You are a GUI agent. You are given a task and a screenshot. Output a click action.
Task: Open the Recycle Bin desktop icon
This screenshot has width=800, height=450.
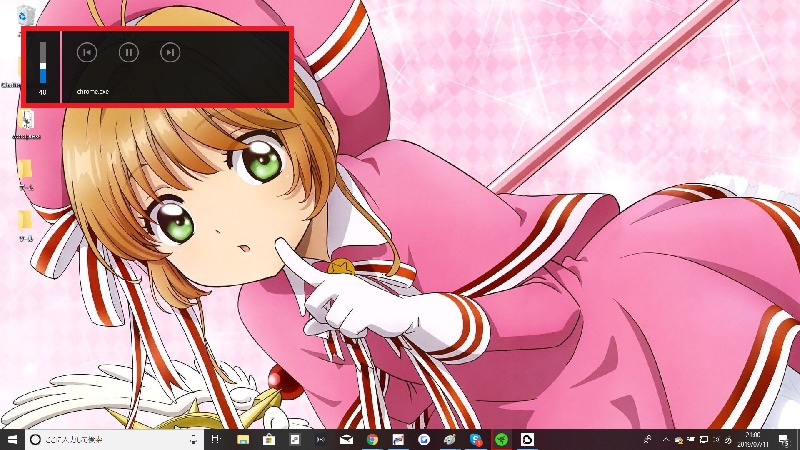pos(25,15)
